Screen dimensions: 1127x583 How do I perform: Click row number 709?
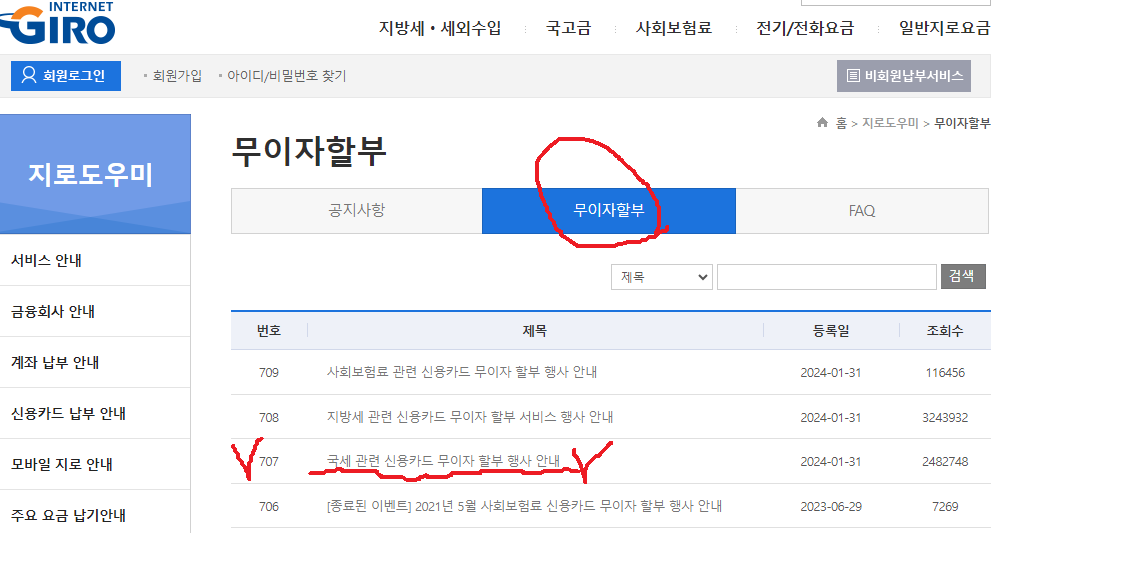pos(269,372)
